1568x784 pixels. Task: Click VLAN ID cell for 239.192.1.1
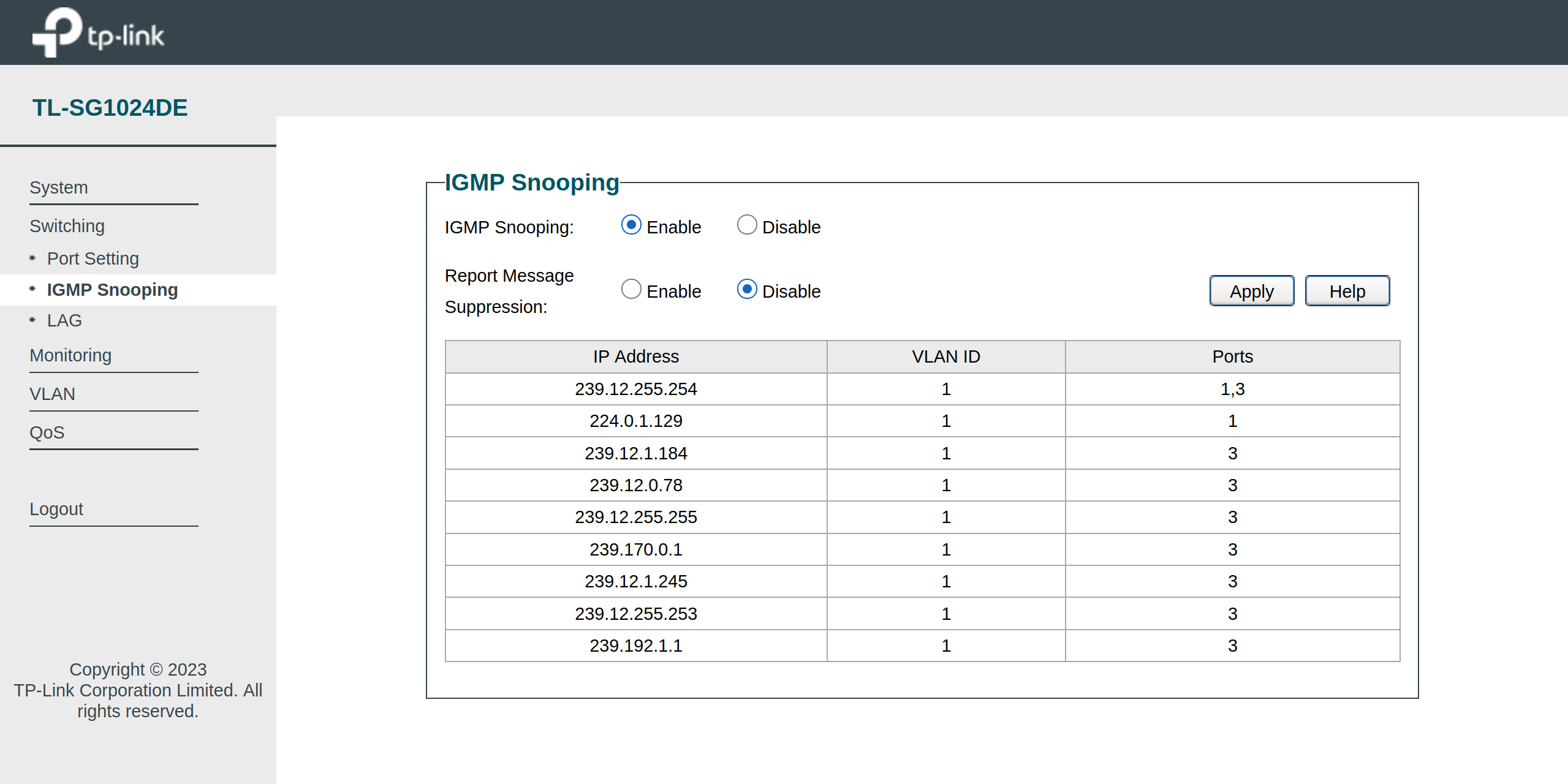946,646
